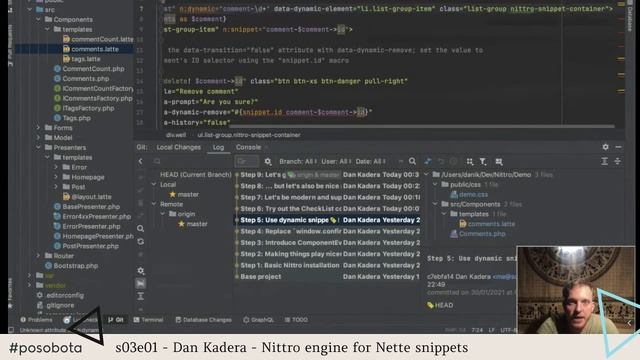Open the User: All filter dropdown

click(x=336, y=161)
